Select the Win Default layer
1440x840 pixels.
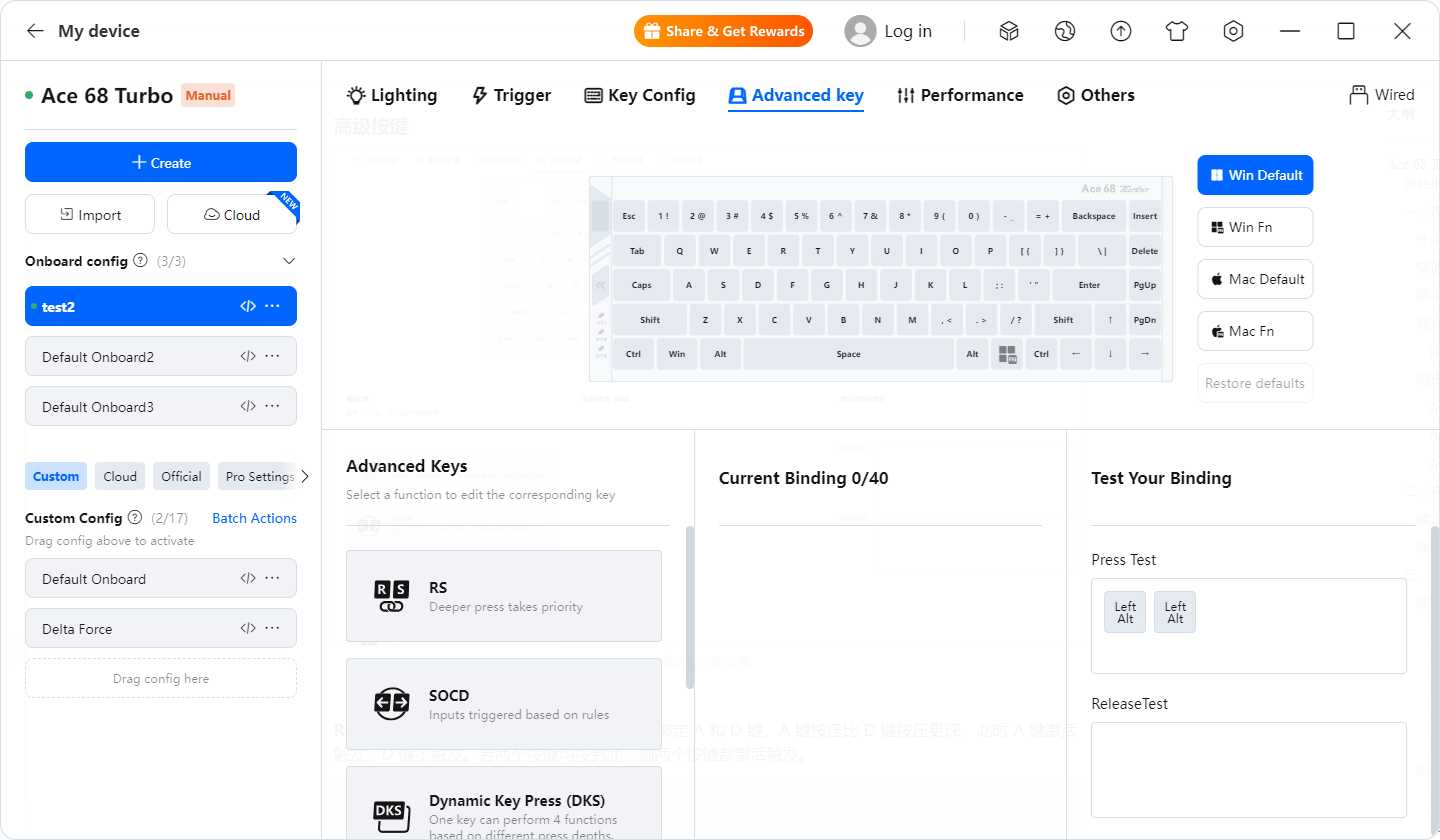[x=1255, y=175]
